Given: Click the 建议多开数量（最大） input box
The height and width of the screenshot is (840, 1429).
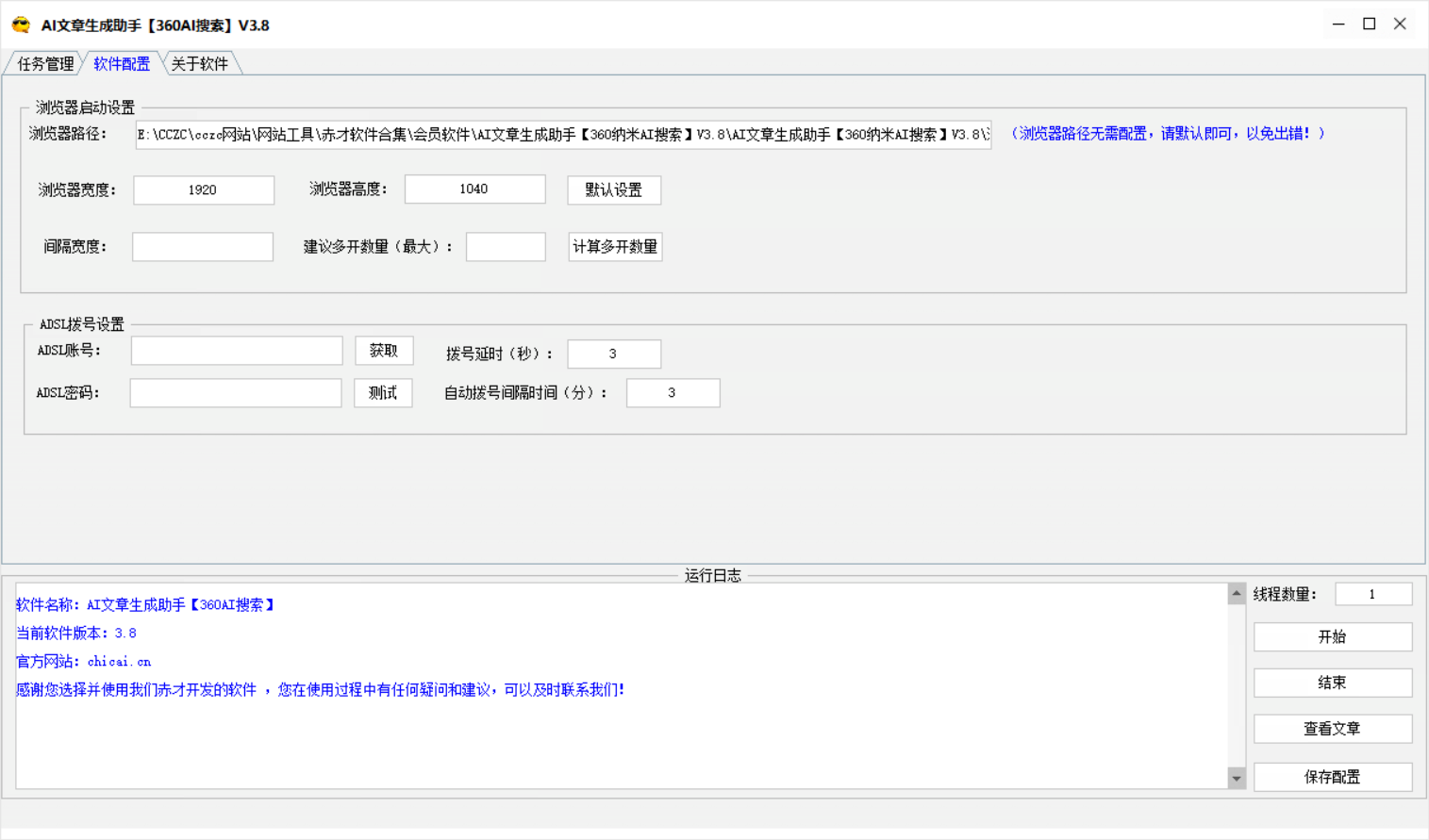Looking at the screenshot, I should [x=506, y=246].
